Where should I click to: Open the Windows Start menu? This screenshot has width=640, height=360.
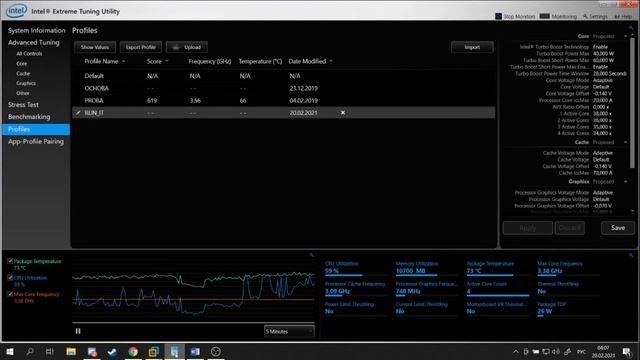(10, 351)
